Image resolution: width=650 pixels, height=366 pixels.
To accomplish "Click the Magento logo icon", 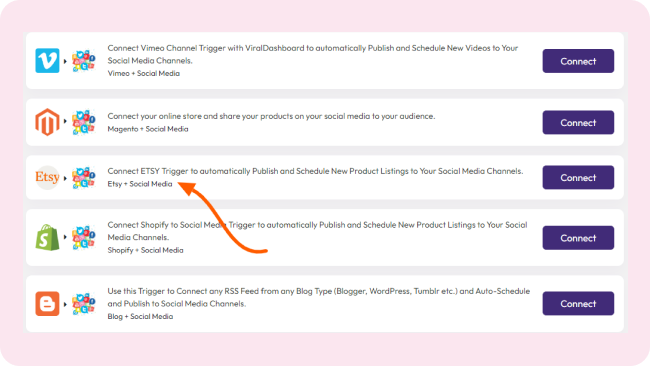I will [47, 122].
